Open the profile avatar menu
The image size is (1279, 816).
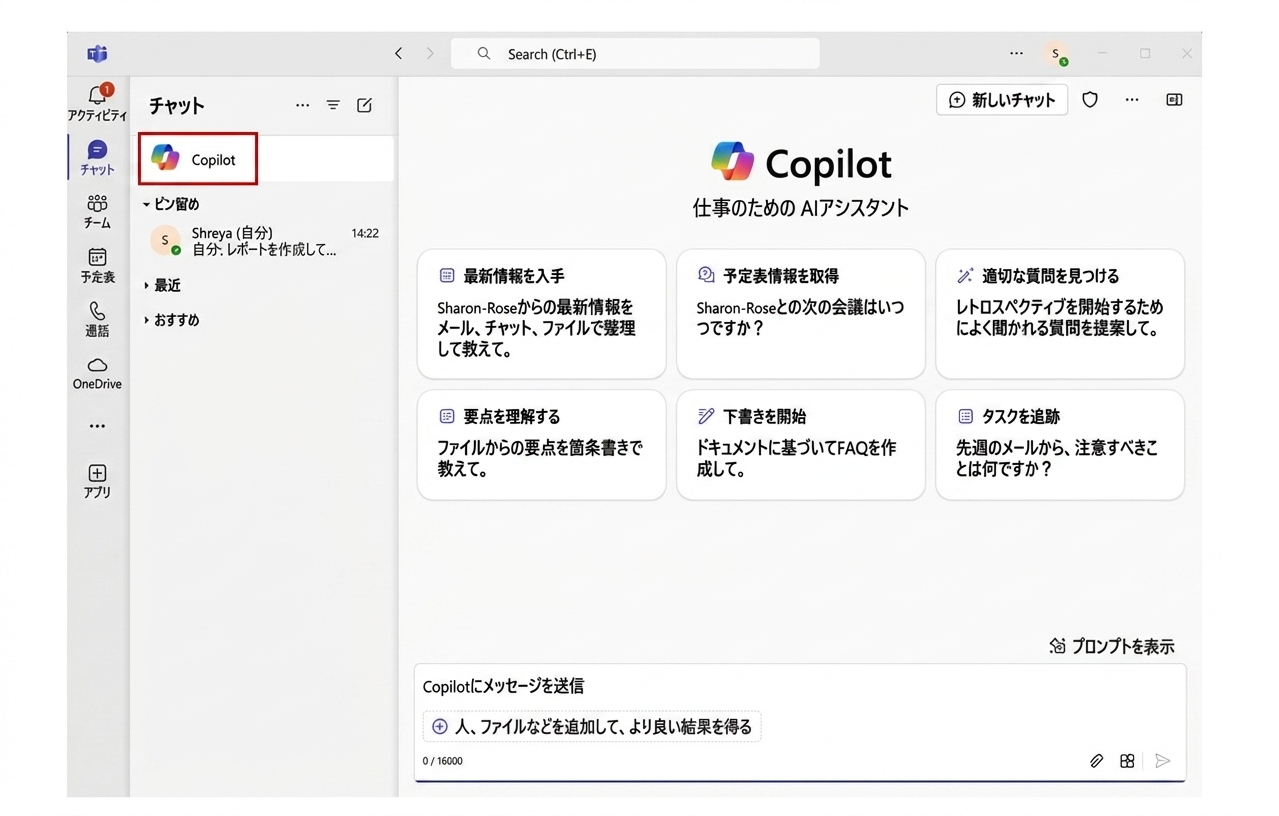(1055, 54)
